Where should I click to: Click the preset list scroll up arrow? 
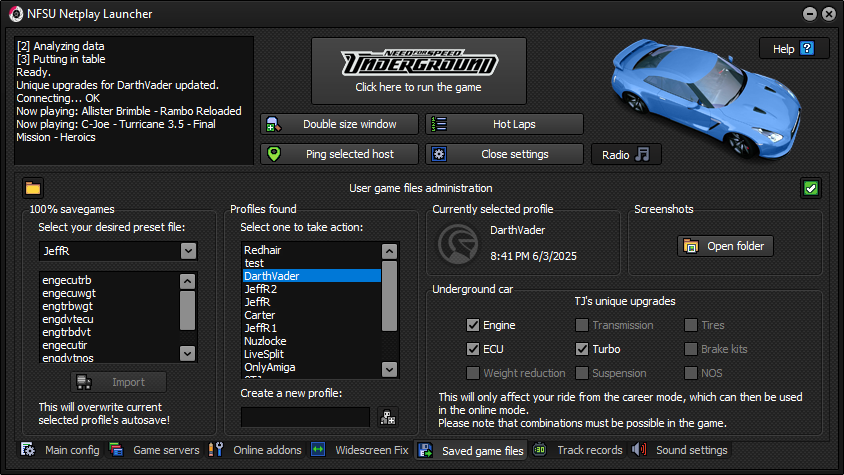tap(187, 281)
